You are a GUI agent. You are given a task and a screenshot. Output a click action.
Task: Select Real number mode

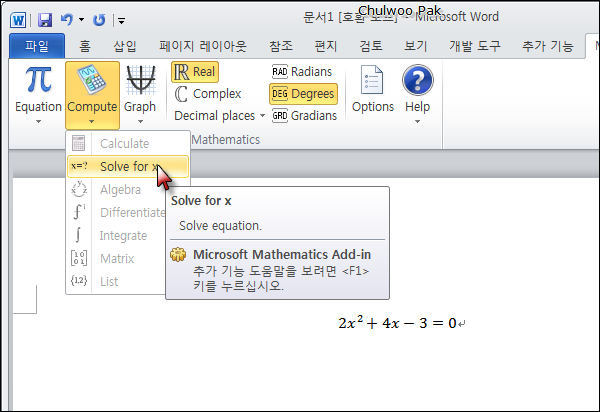coord(195,72)
